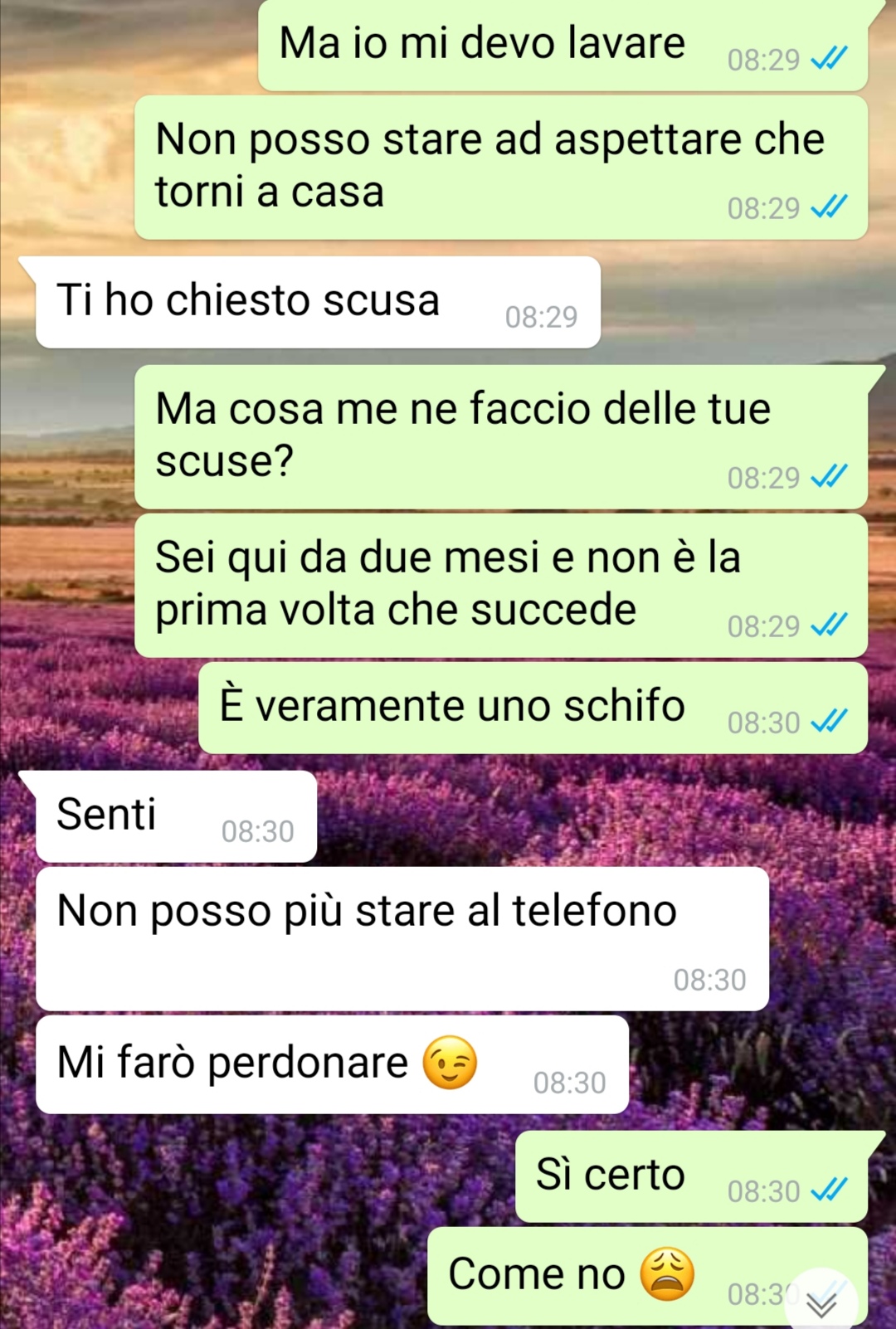
Task: Click read ticks on 'Ma cosa me ne faccio' message
Action: [829, 477]
